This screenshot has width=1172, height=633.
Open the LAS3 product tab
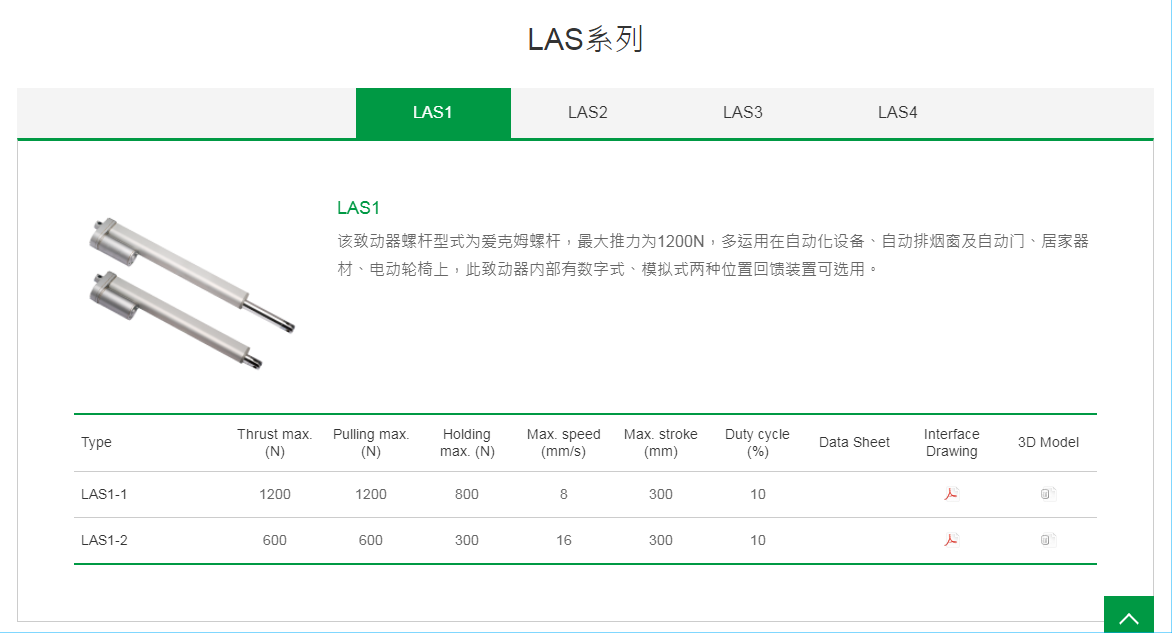point(742,112)
